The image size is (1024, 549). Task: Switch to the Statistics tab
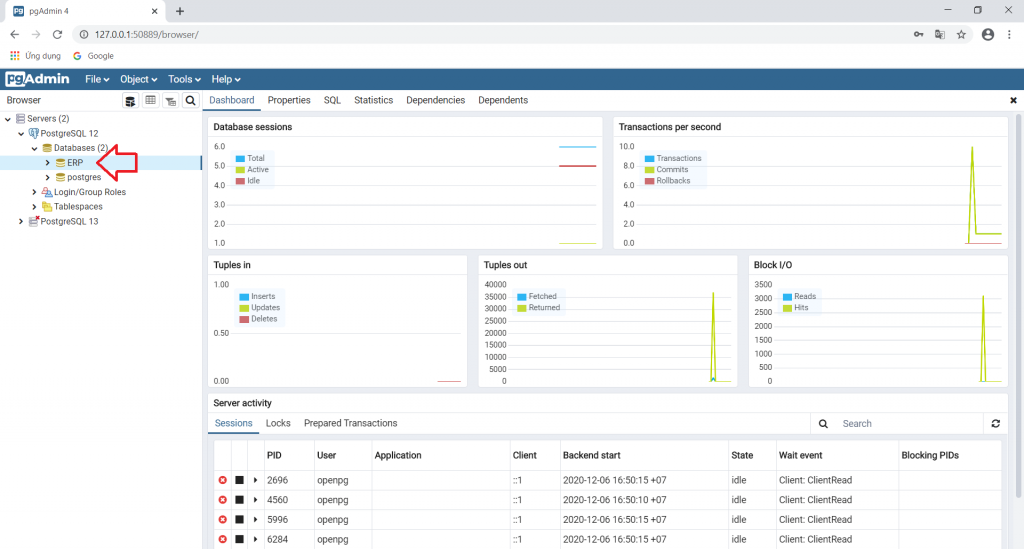(374, 101)
